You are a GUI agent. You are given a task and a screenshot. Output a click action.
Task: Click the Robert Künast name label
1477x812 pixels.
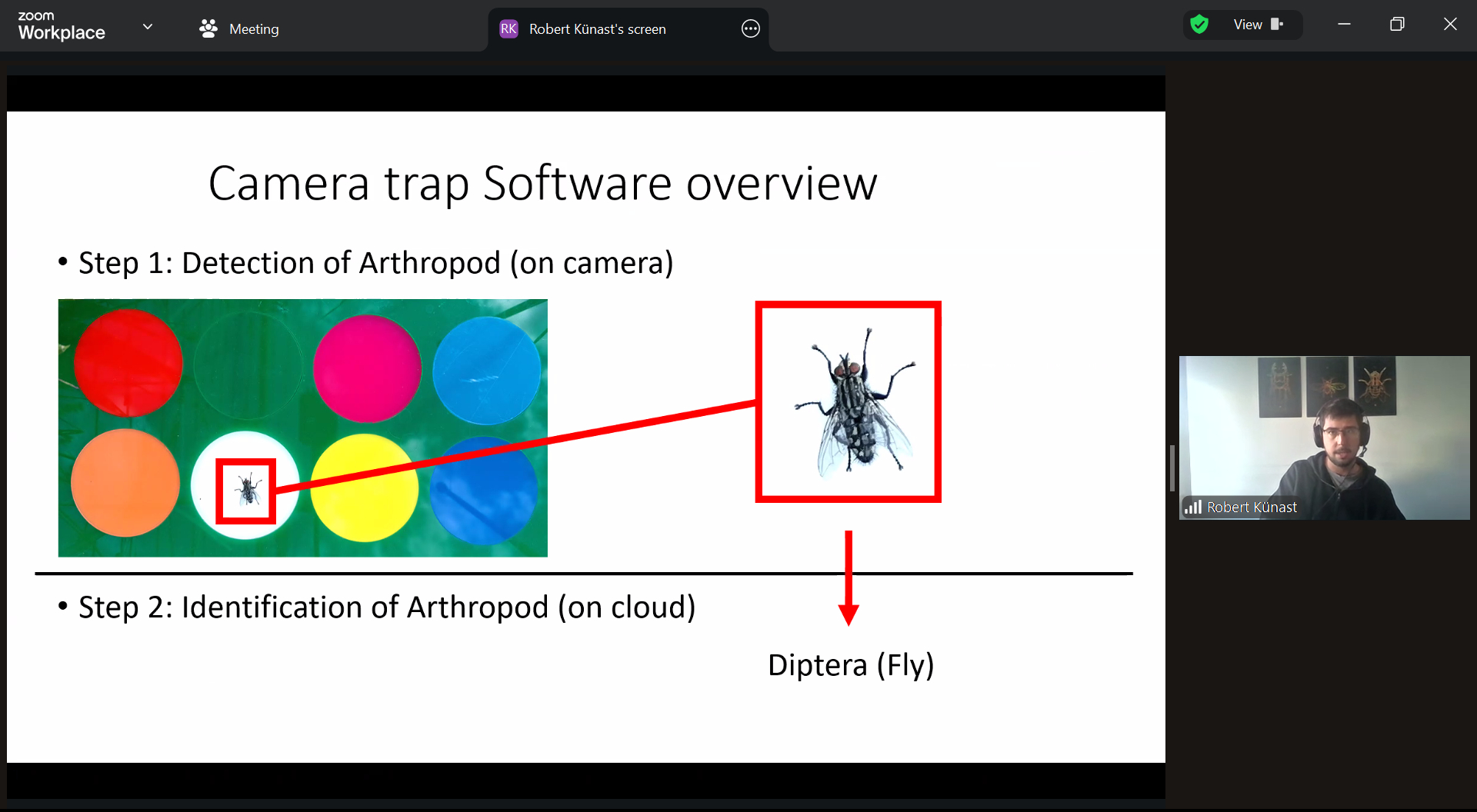1252,507
